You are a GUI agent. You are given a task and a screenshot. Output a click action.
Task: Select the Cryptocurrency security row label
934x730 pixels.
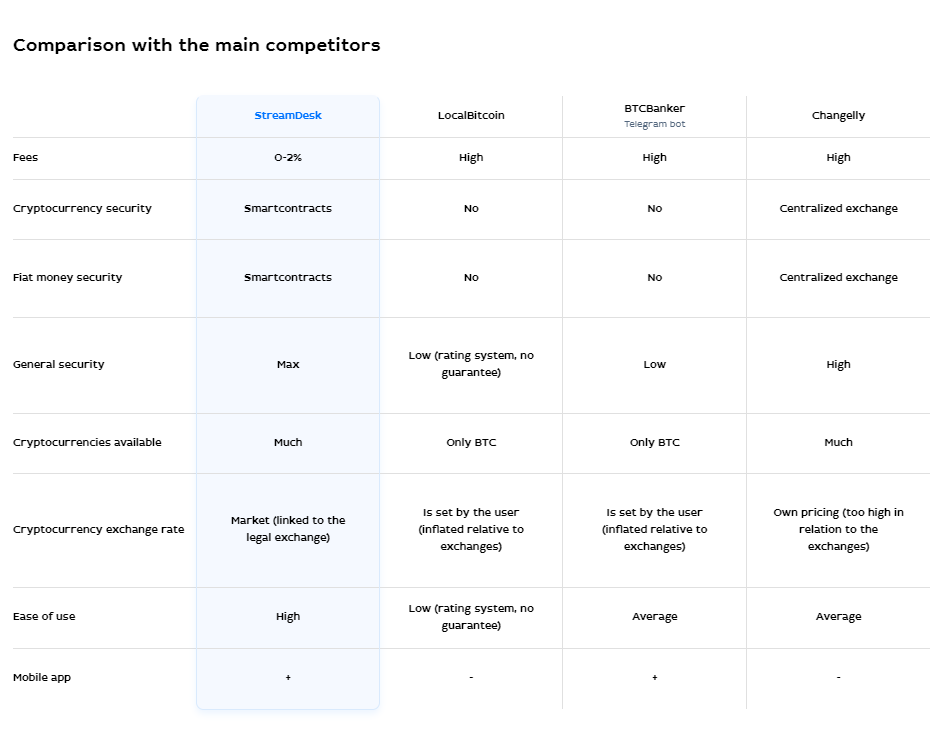[x=82, y=209]
